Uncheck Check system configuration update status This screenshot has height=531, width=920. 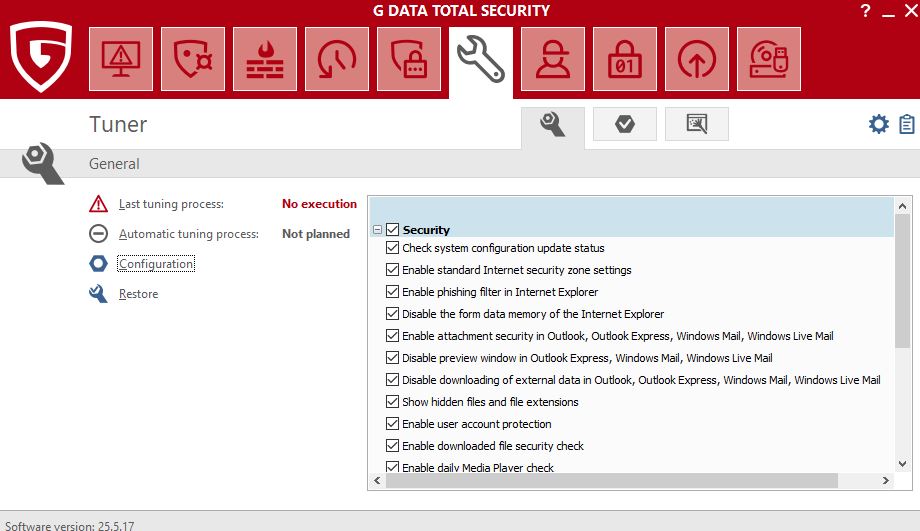393,248
